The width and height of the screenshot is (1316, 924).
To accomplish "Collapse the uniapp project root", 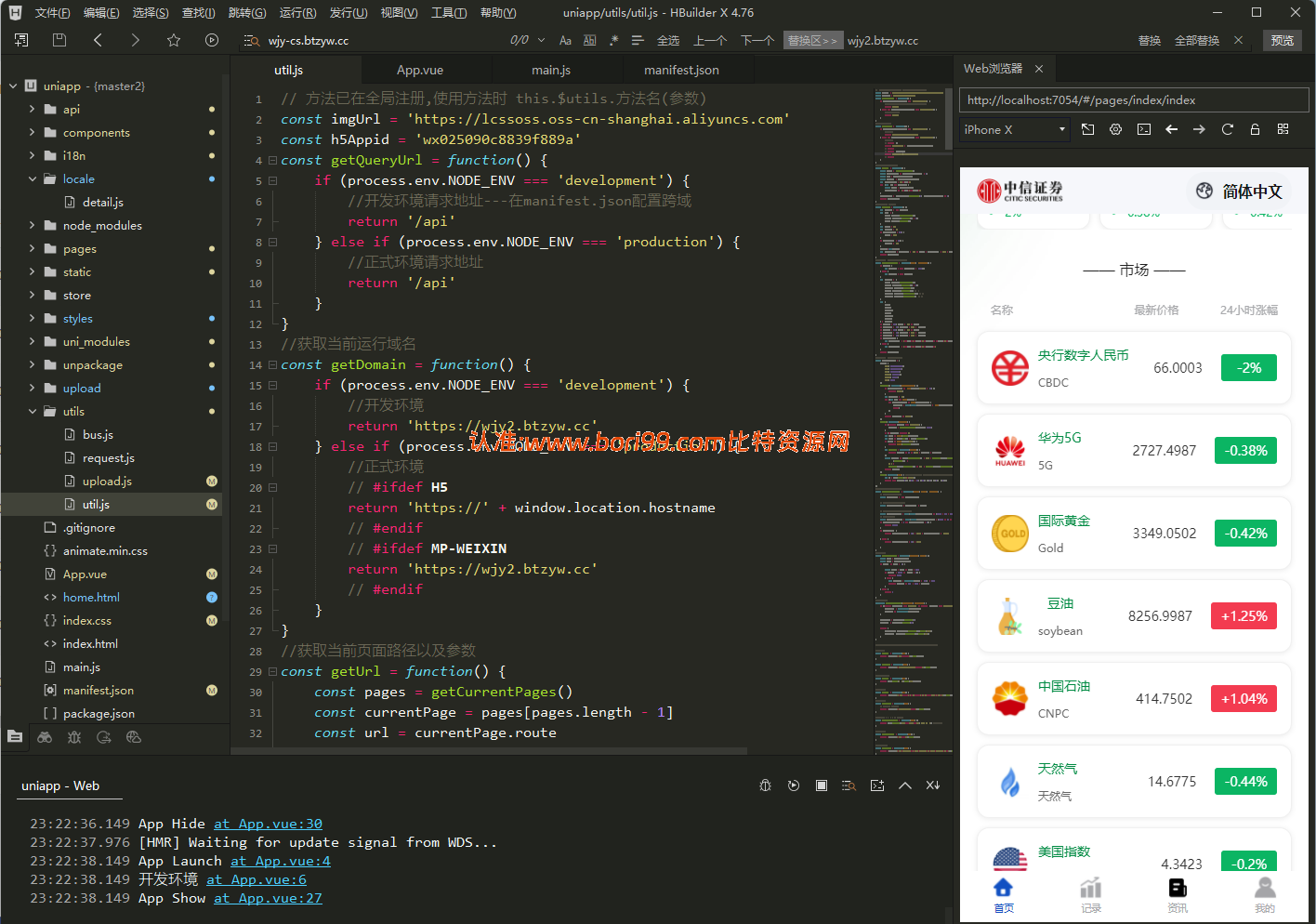I will (13, 86).
